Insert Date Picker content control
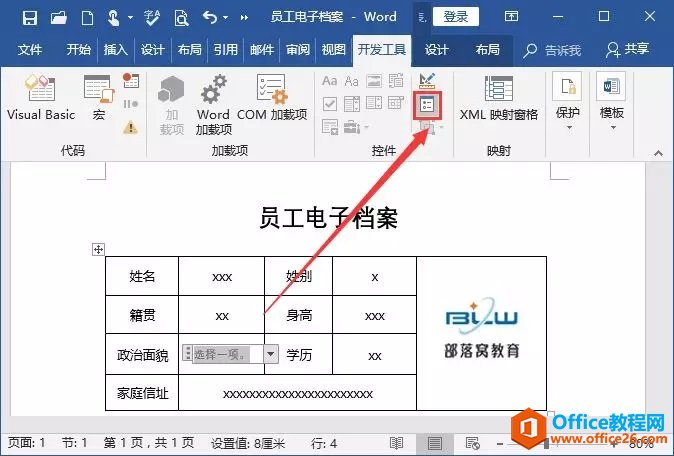 [396, 104]
